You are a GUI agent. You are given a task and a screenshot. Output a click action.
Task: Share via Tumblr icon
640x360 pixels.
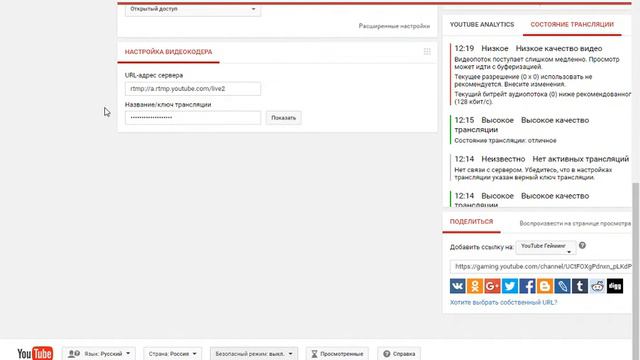[x=580, y=286]
